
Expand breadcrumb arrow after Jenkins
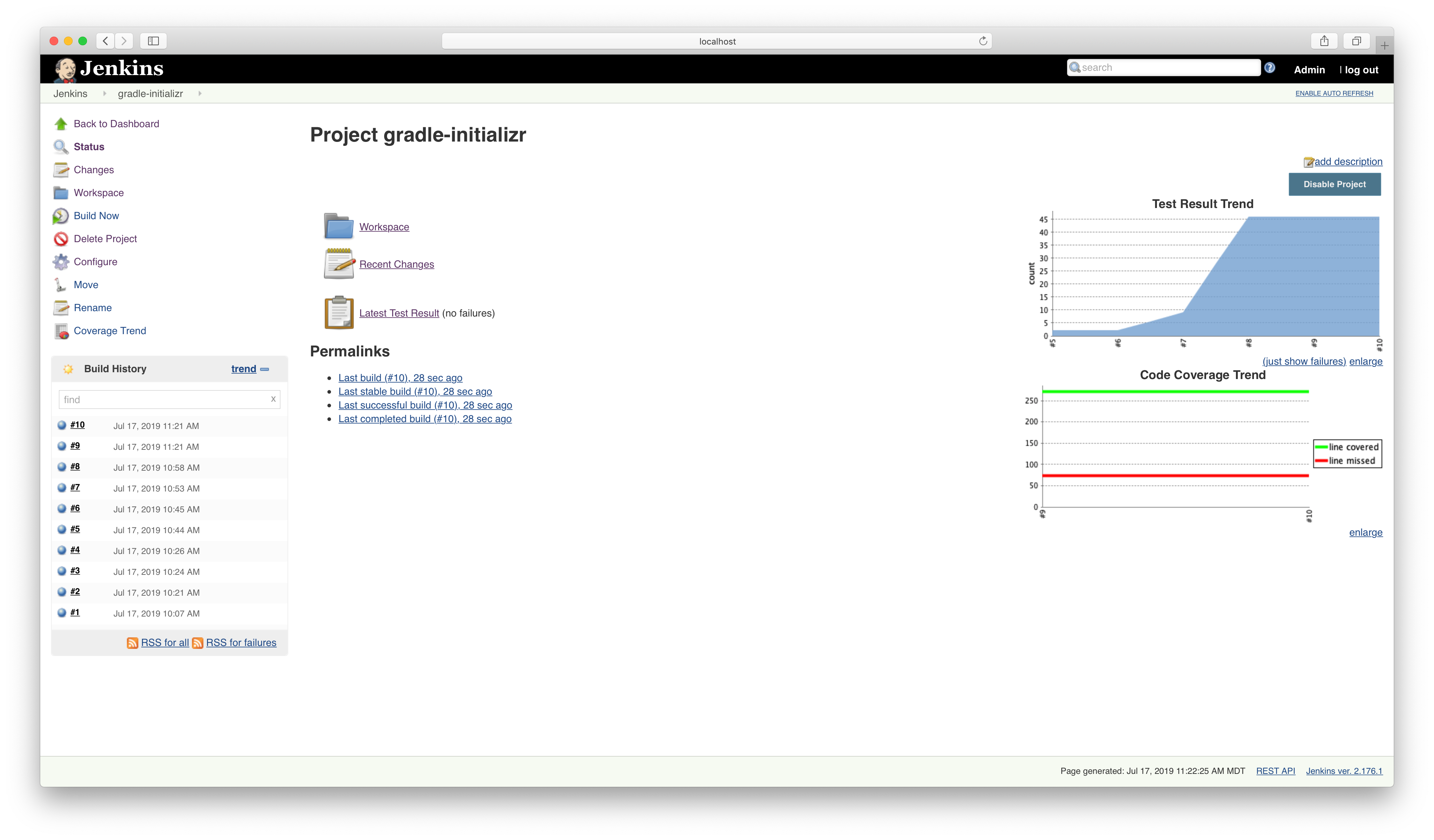point(105,94)
